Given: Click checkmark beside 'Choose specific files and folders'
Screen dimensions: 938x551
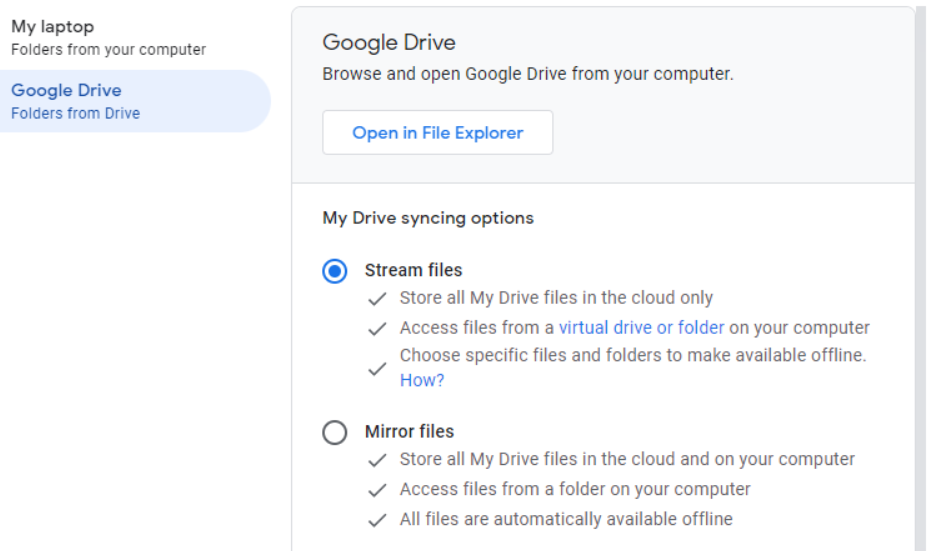Looking at the screenshot, I should [x=377, y=369].
